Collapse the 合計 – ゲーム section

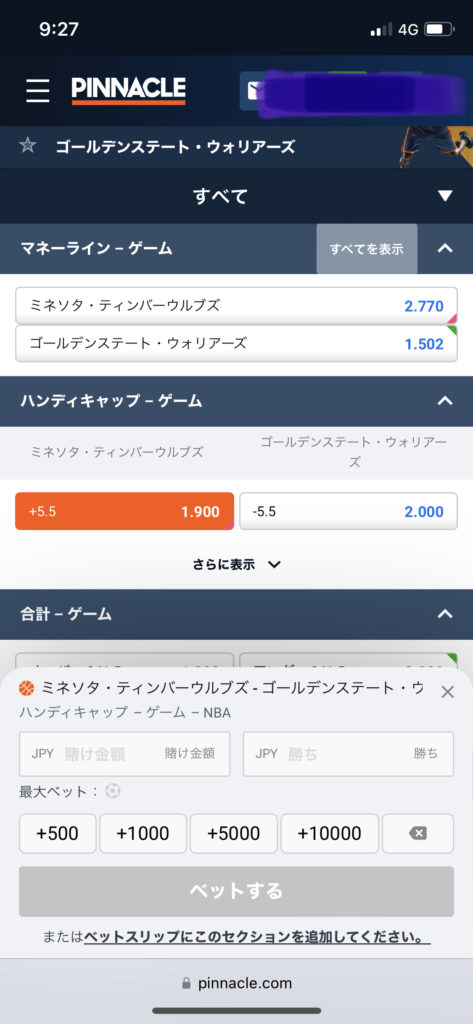[445, 614]
